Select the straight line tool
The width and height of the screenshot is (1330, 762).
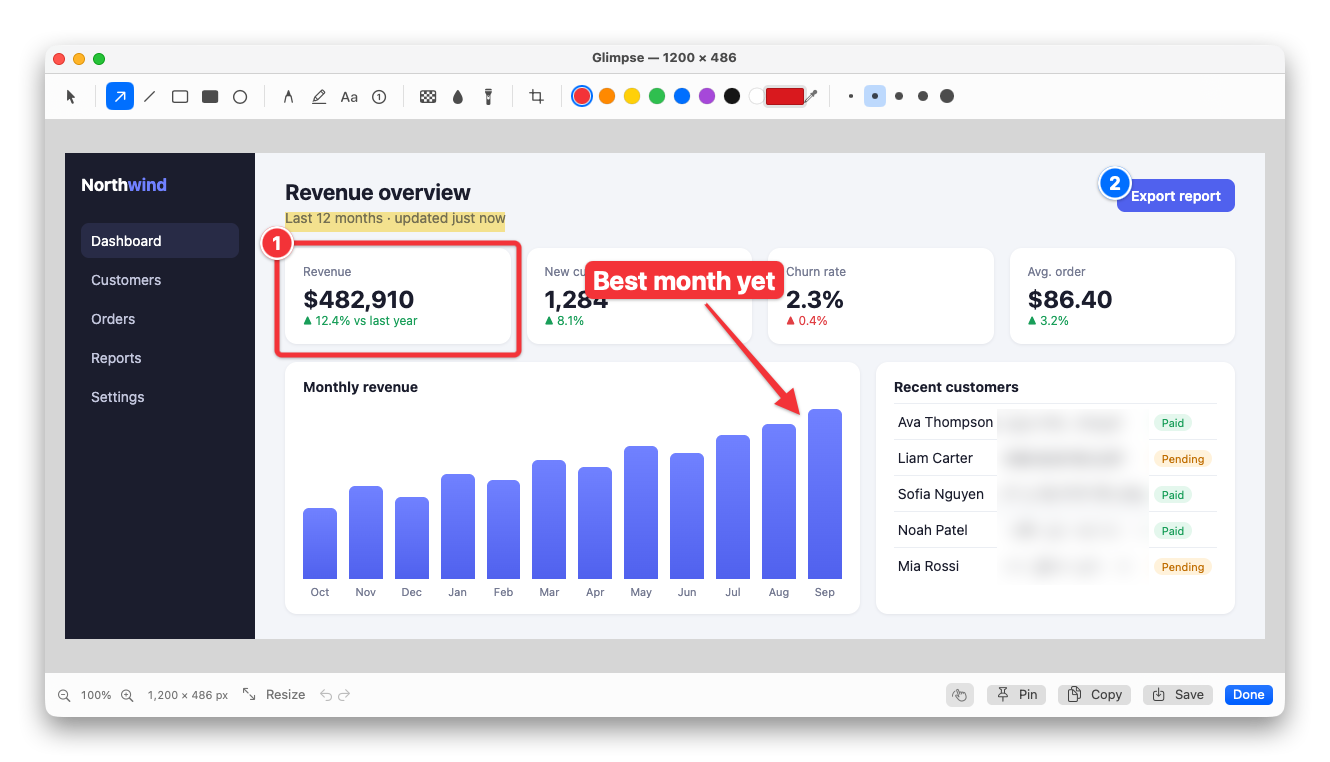(150, 97)
